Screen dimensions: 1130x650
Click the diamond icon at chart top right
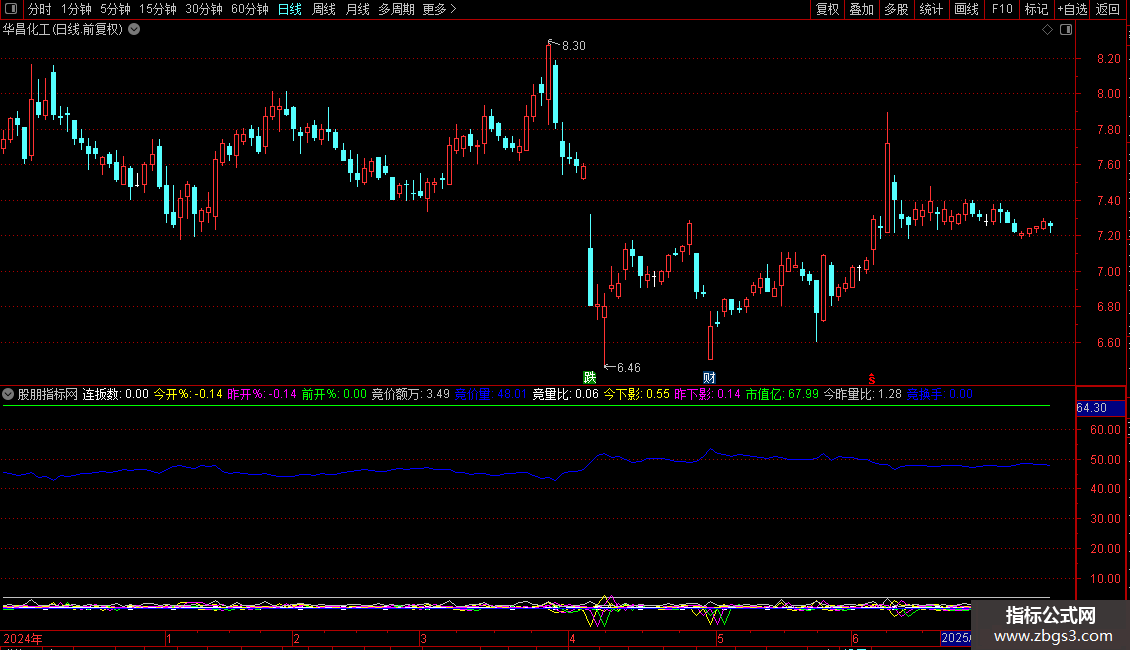click(1048, 30)
